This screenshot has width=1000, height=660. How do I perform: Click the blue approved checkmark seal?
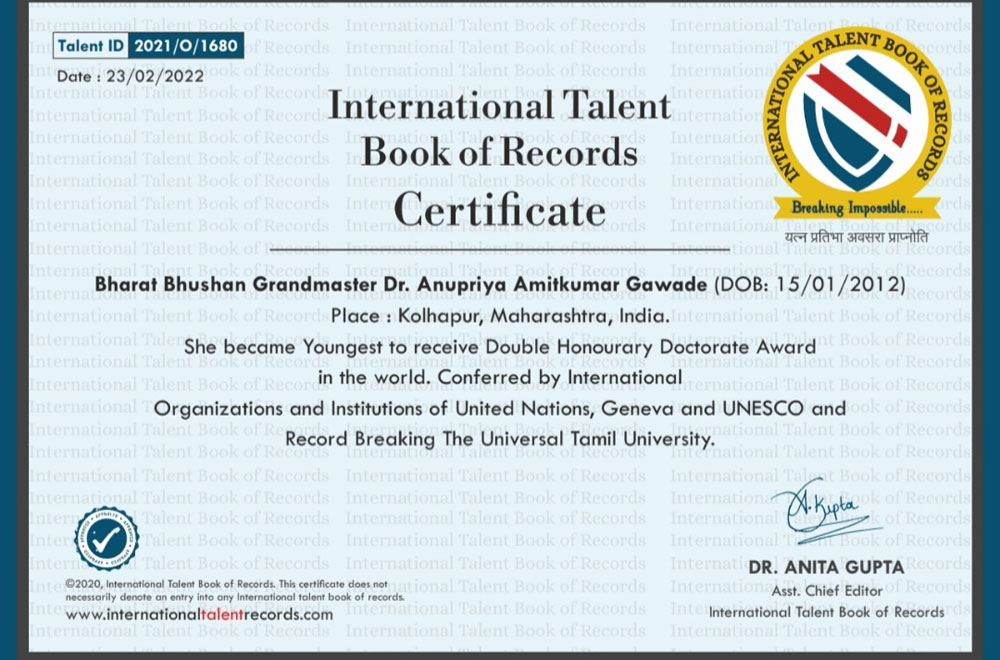pos(107,539)
